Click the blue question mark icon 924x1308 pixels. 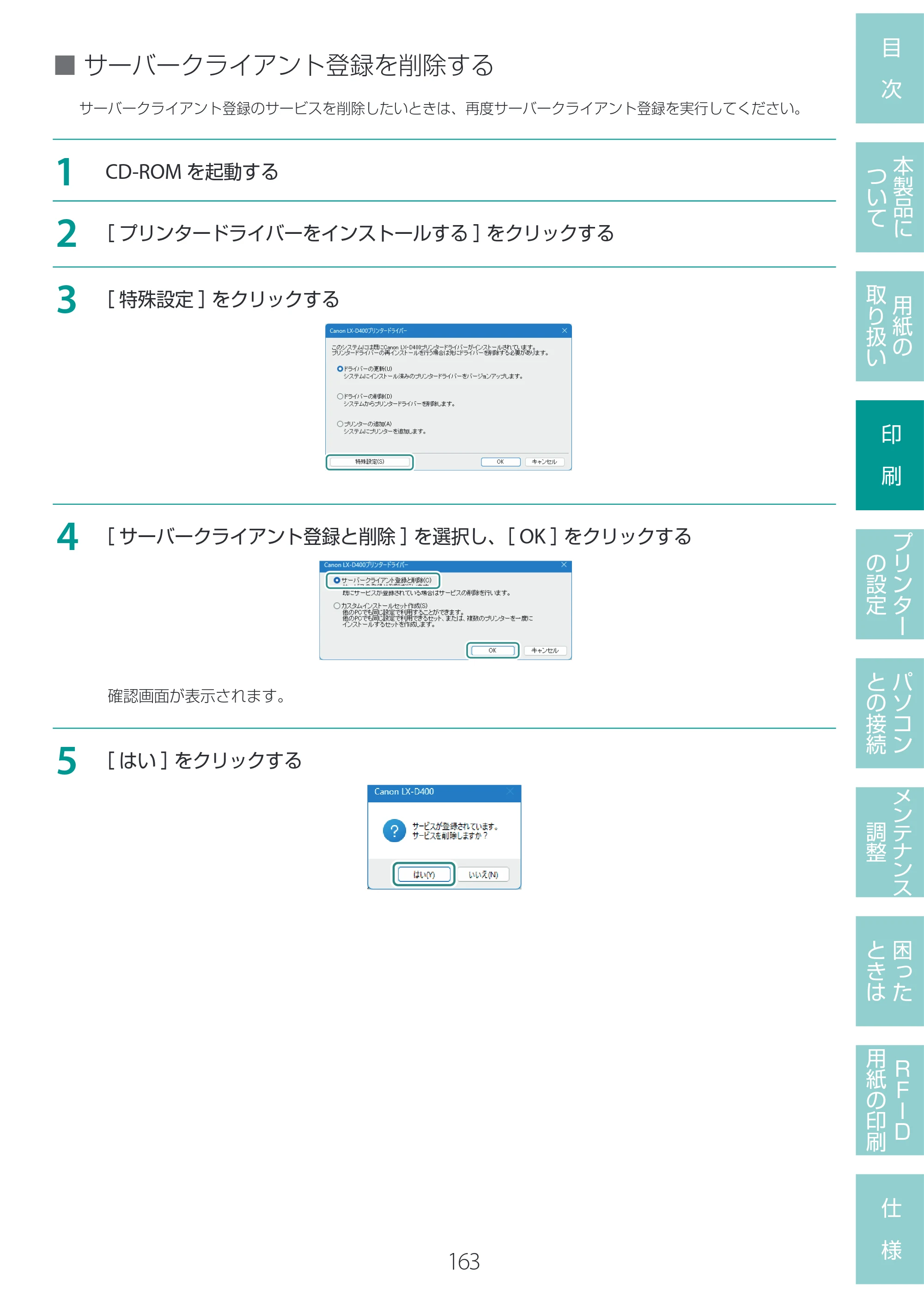[394, 831]
